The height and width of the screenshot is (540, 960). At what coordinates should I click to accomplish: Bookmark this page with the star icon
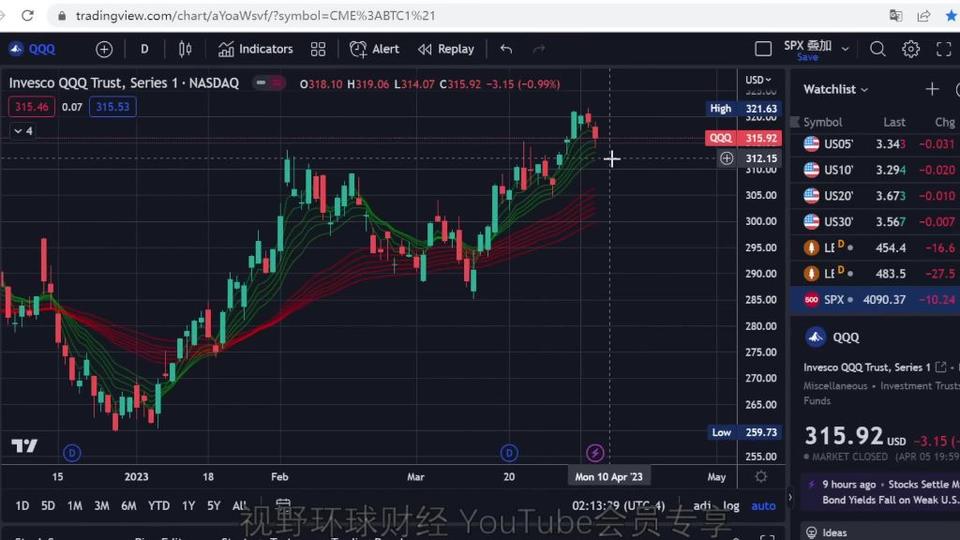(x=951, y=15)
